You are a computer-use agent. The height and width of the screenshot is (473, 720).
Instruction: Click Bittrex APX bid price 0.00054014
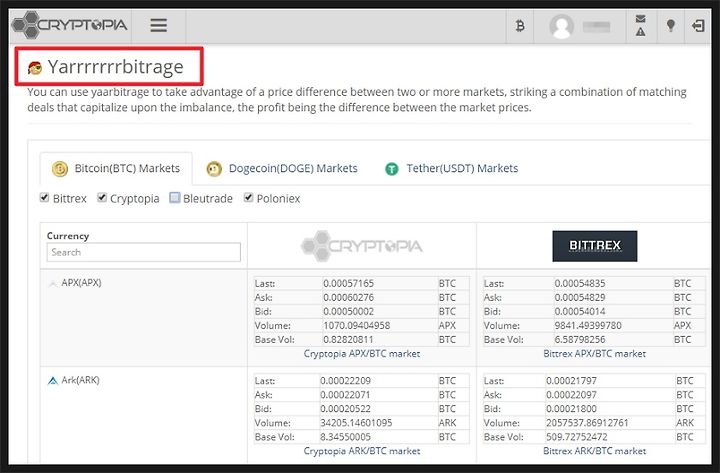(580, 311)
